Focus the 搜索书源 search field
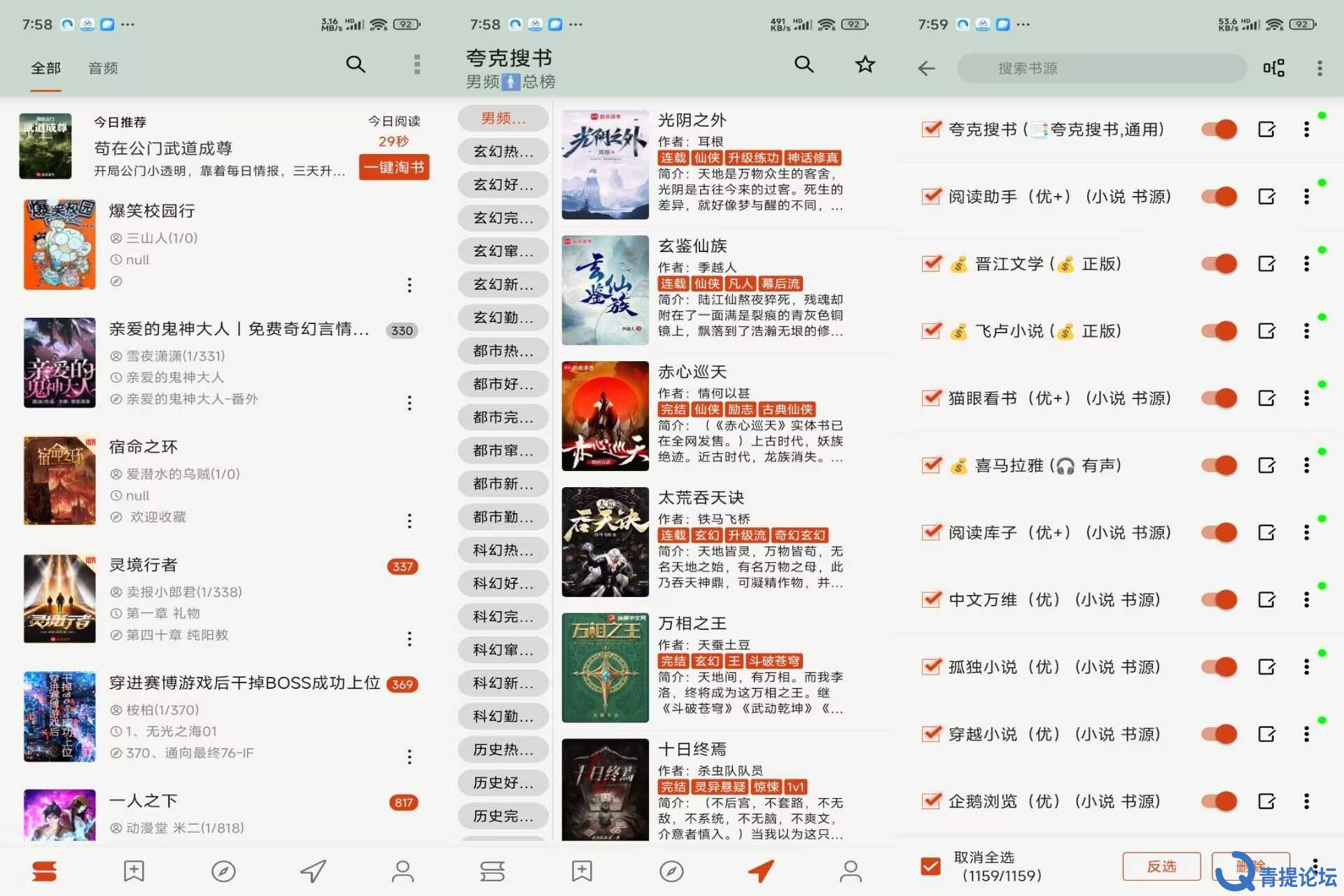1344x896 pixels. pos(1101,68)
